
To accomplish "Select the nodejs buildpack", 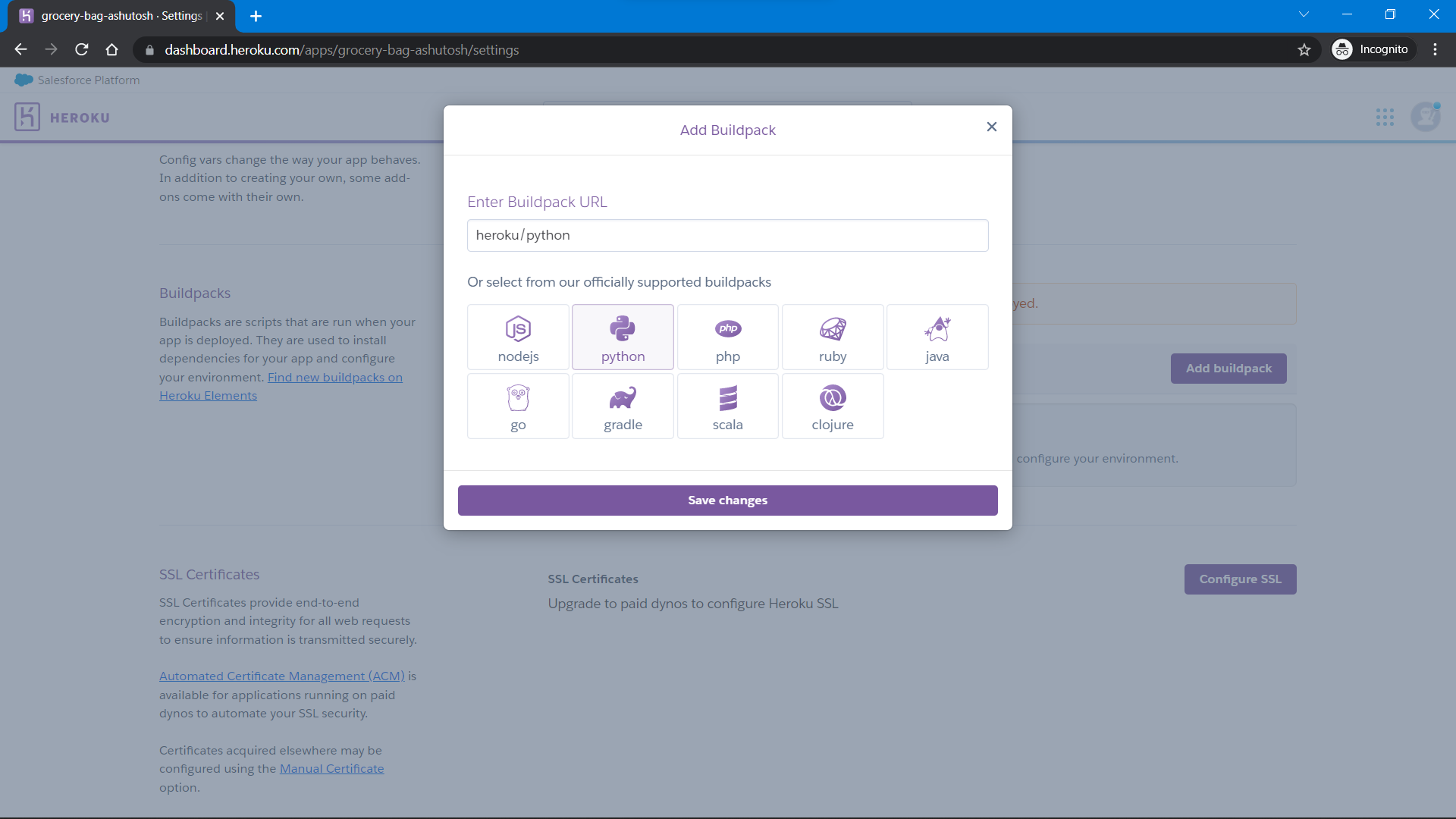I will (518, 337).
